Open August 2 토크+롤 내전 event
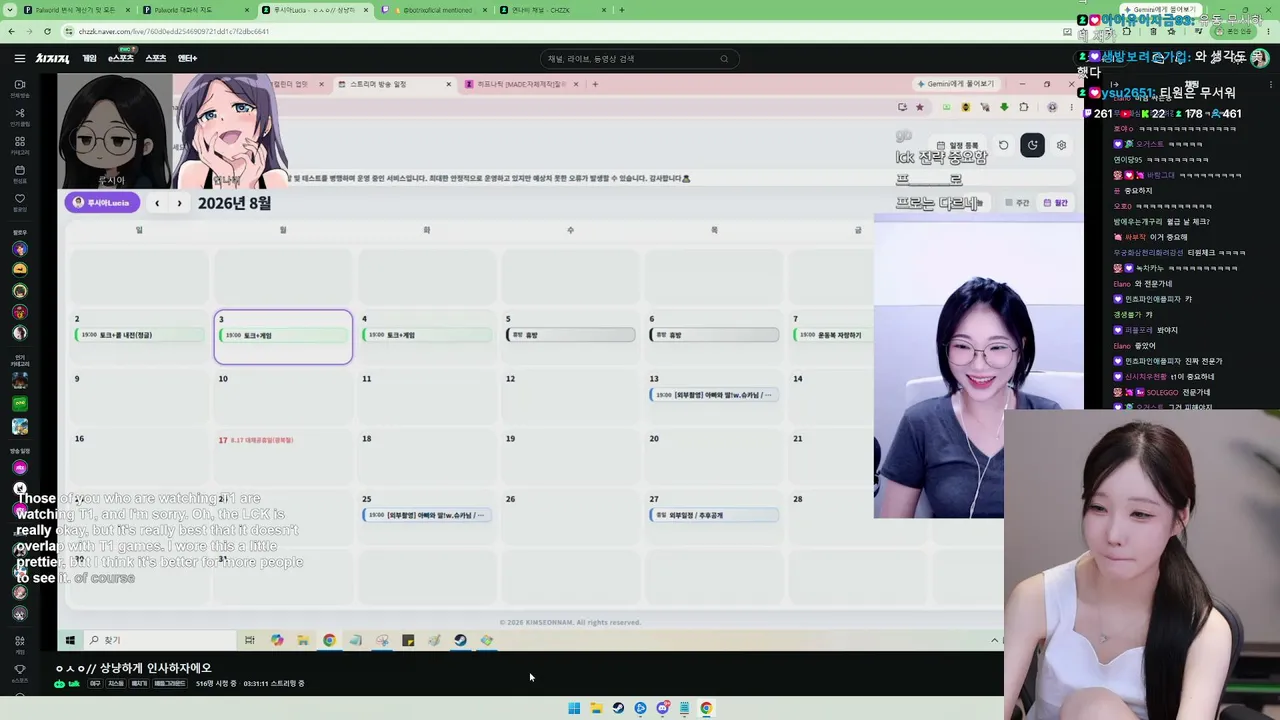Viewport: 1280px width, 720px height. coord(139,335)
